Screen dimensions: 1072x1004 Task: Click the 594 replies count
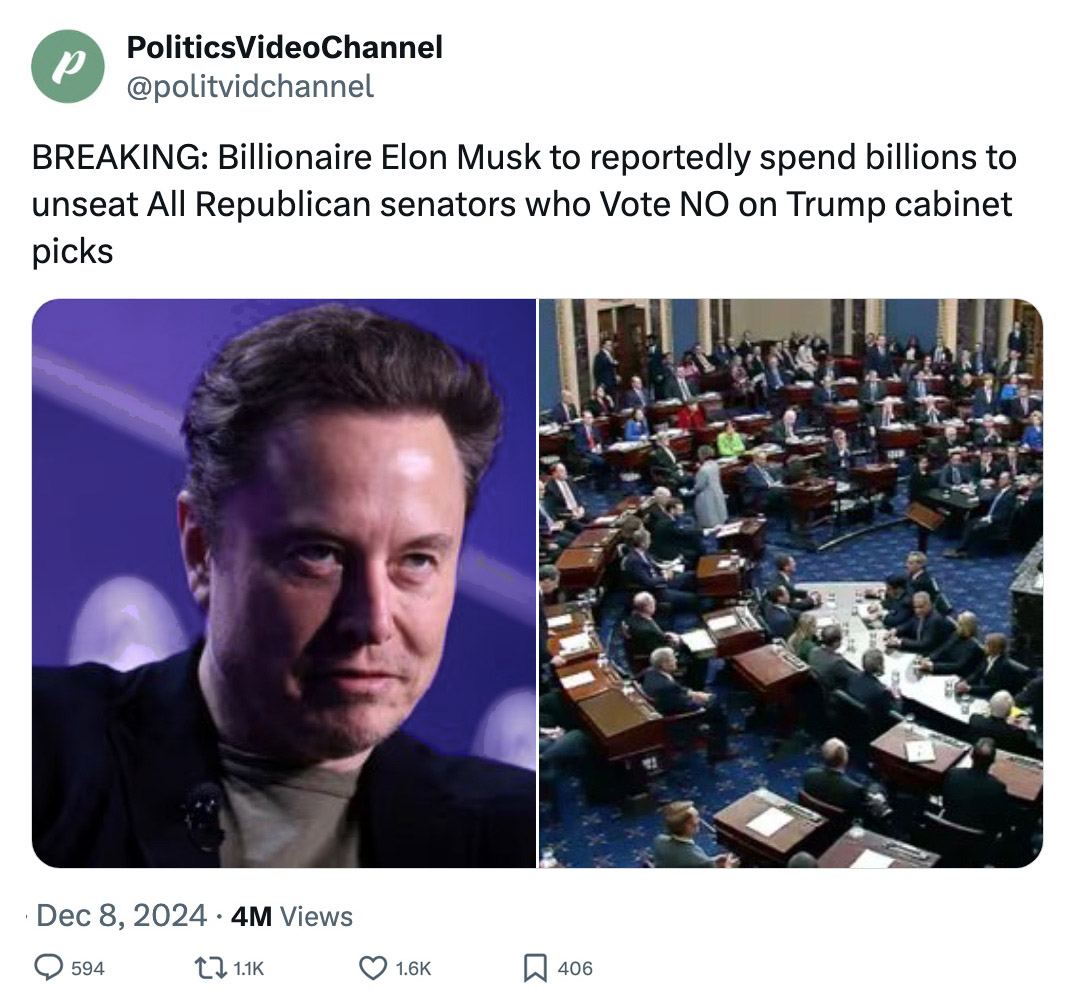88,968
